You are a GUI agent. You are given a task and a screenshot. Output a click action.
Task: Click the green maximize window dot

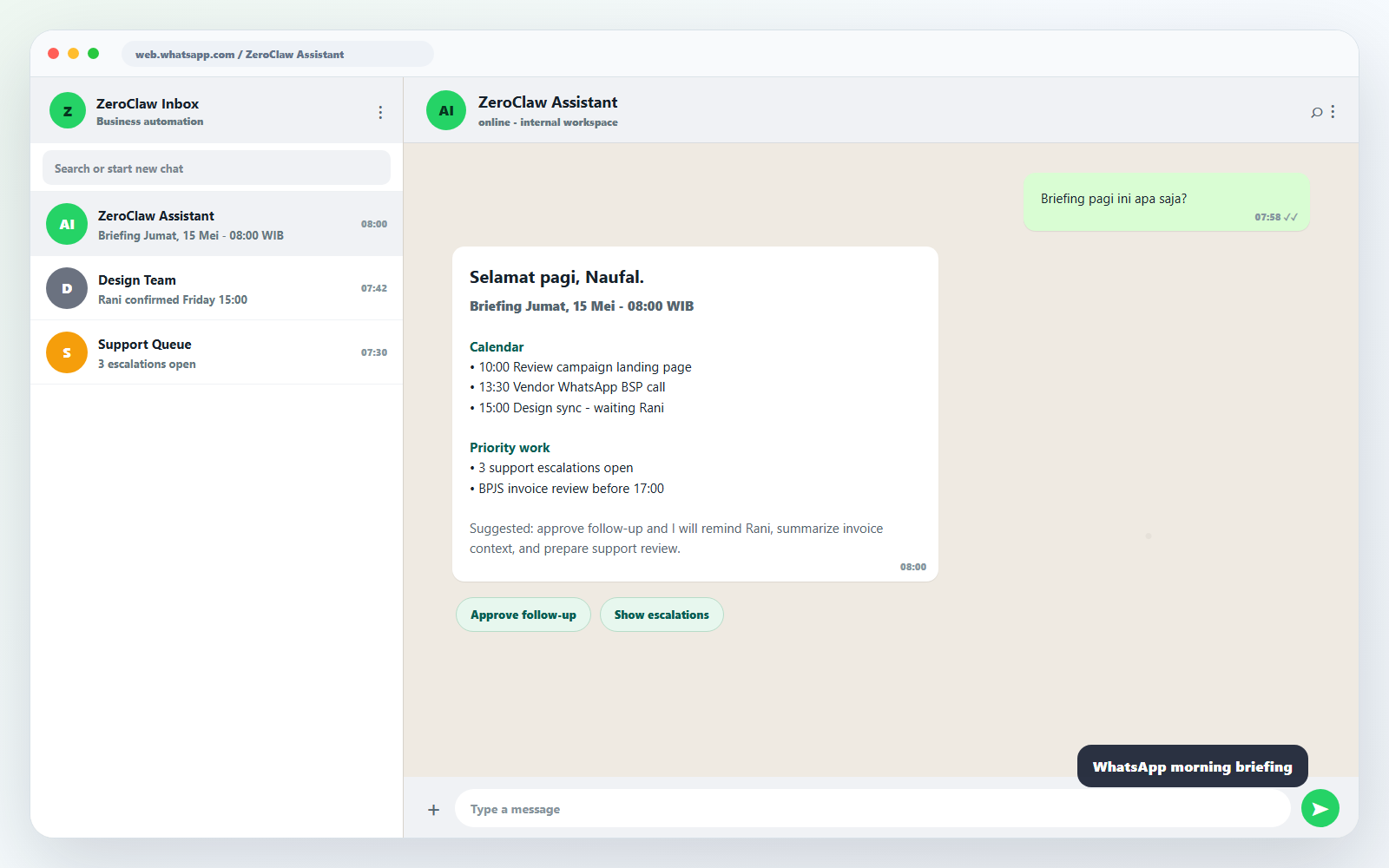click(93, 54)
